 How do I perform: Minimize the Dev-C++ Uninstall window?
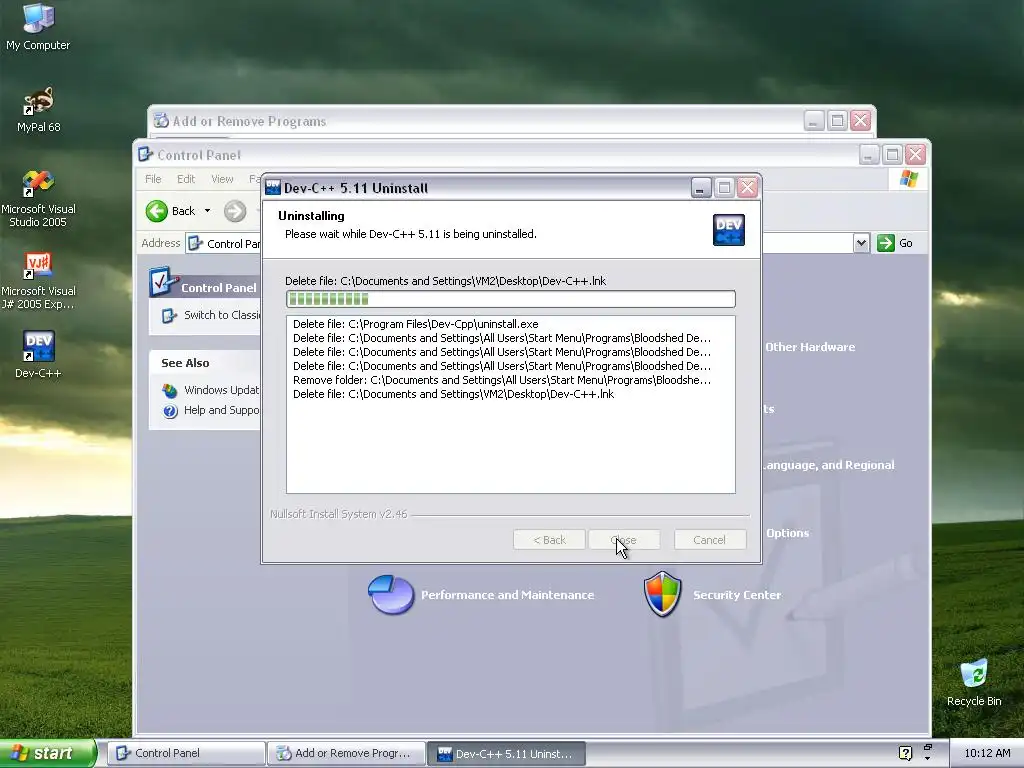(x=701, y=188)
